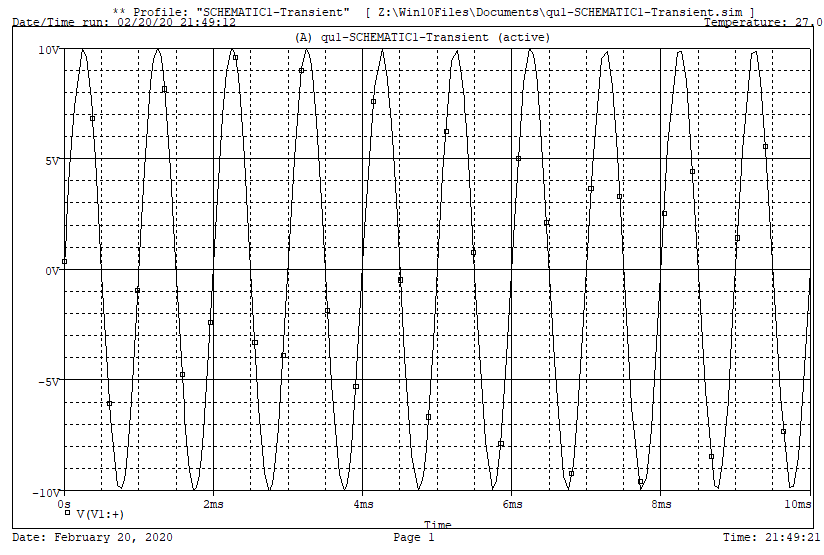Screen dimensions: 824x555
Task: Click the 10V y-axis label
Action: (x=48, y=50)
